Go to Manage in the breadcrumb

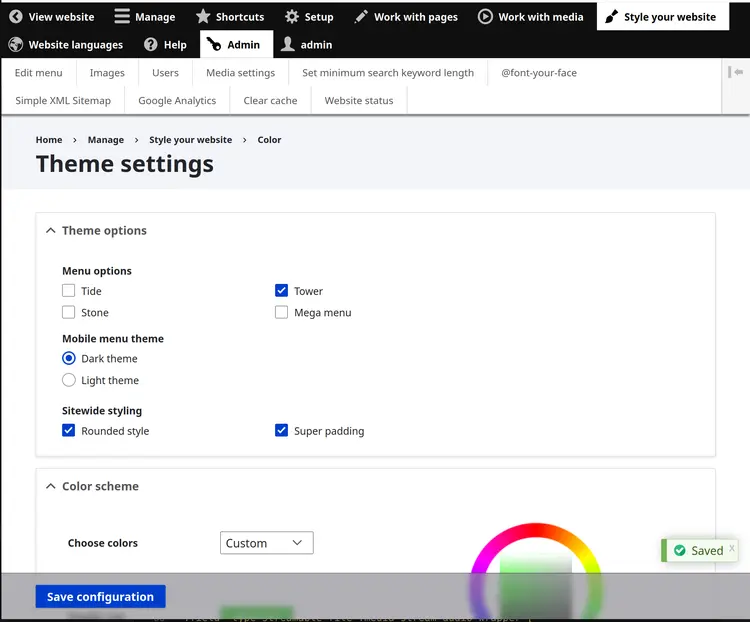106,140
